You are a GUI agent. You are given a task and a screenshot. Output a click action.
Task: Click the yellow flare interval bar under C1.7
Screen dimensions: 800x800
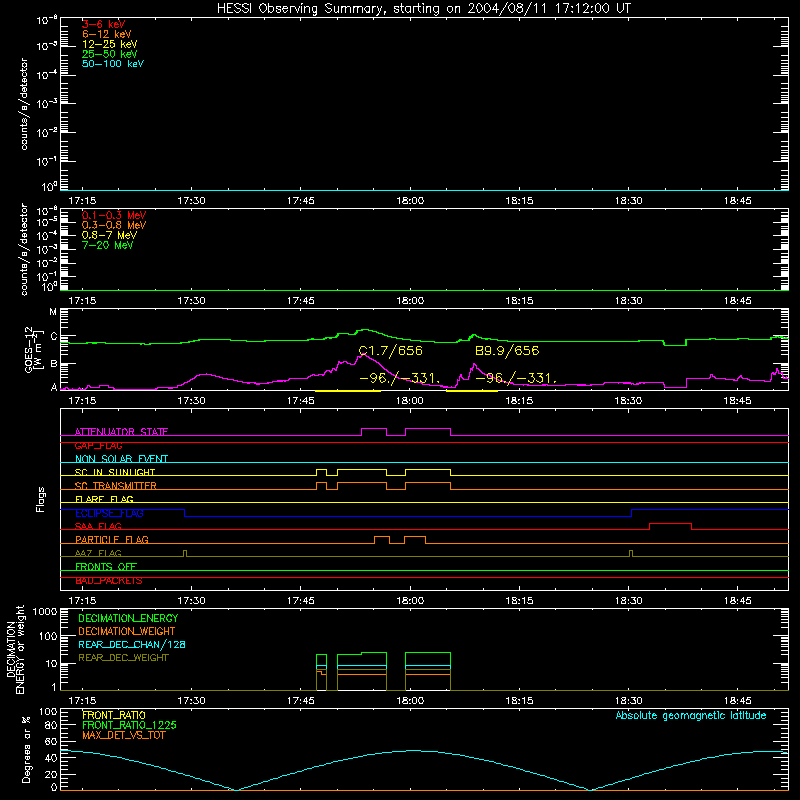pyautogui.click(x=348, y=391)
